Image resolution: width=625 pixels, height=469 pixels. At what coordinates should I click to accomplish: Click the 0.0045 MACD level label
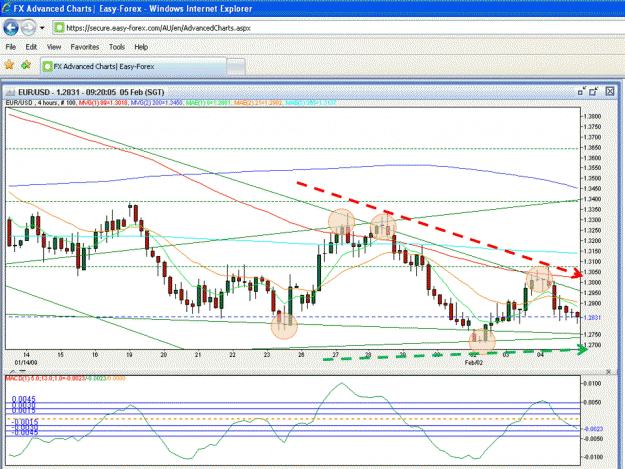[24, 399]
